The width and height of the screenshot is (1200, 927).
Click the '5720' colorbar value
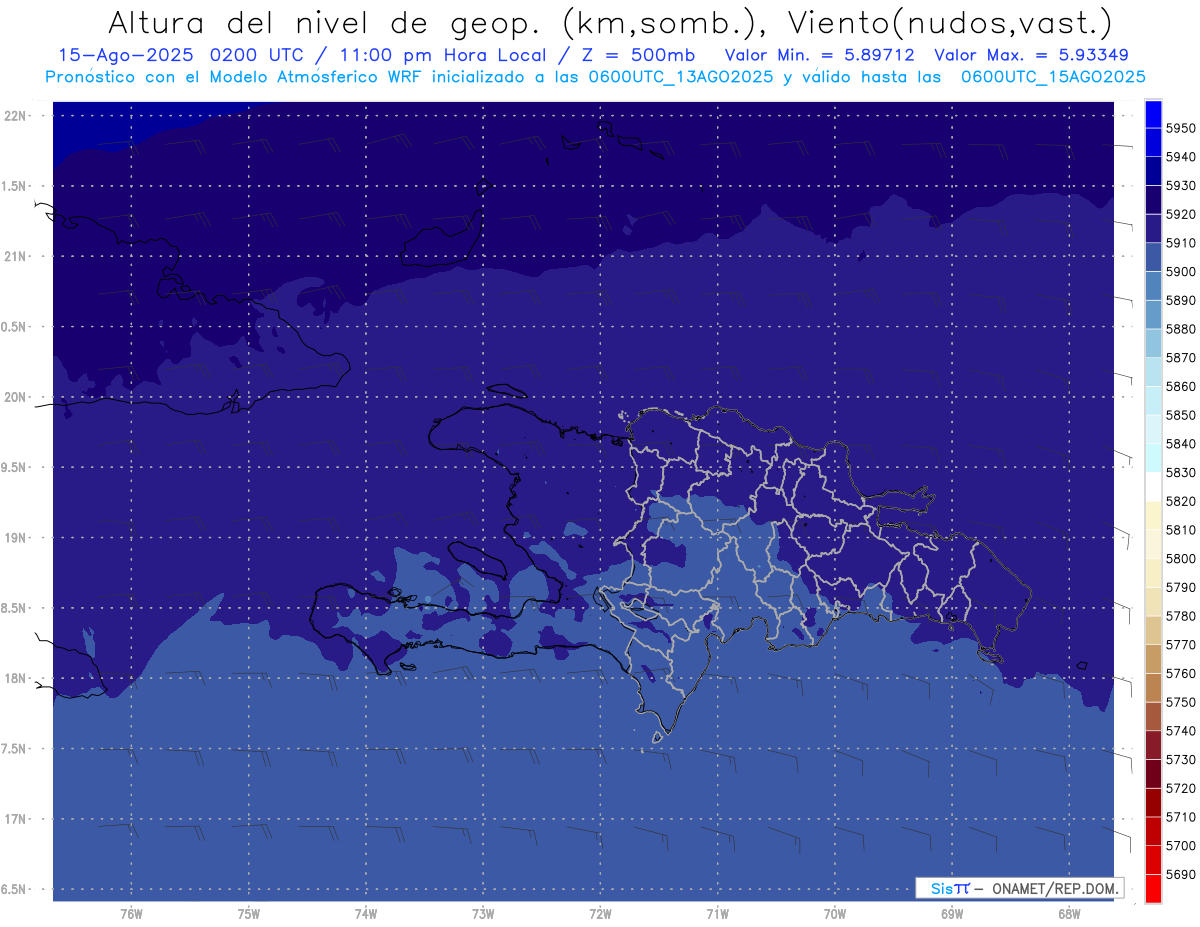click(1181, 788)
